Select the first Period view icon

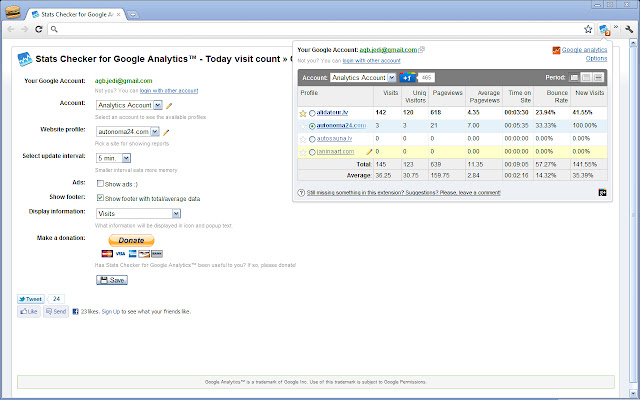pyautogui.click(x=574, y=78)
